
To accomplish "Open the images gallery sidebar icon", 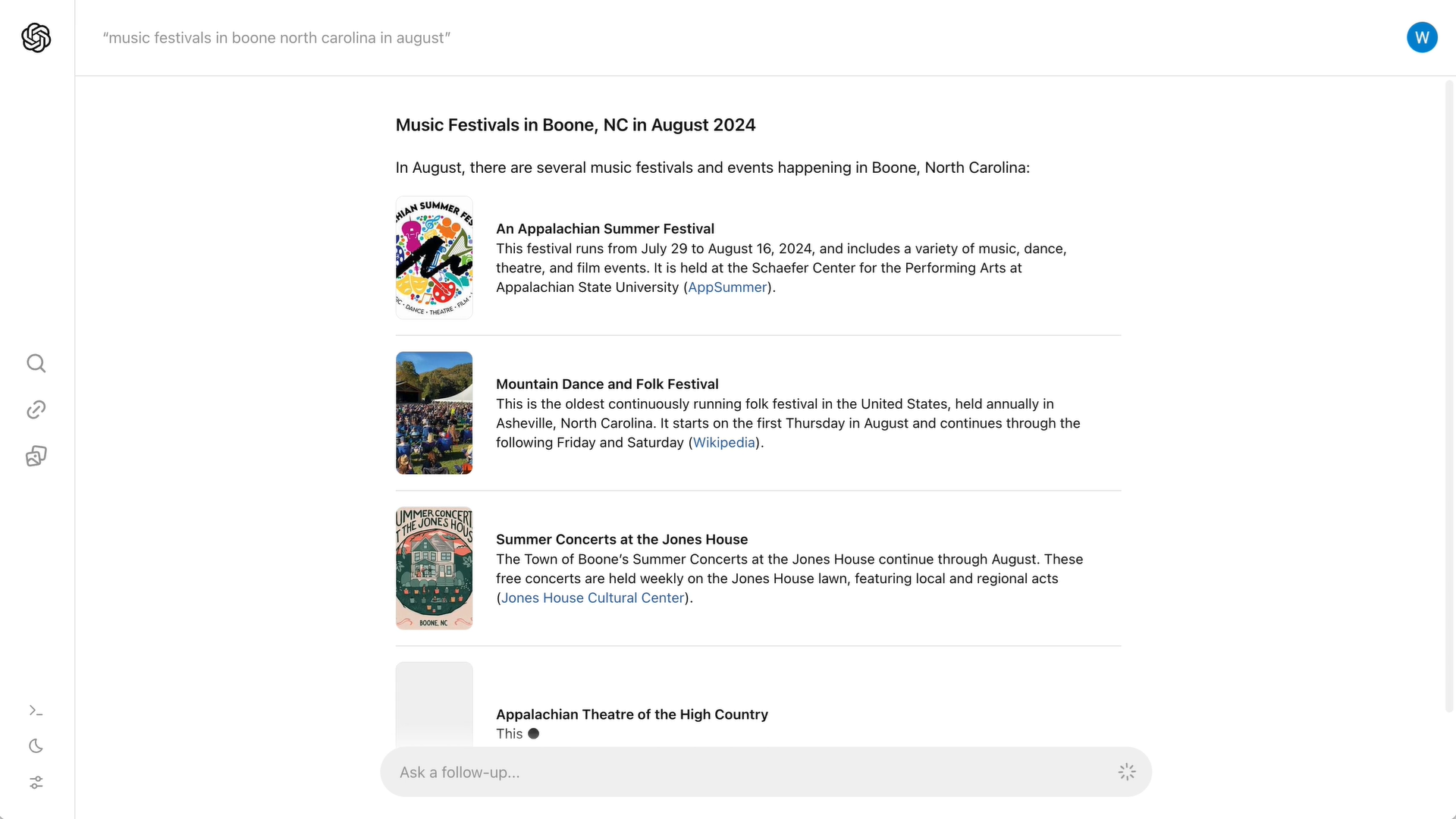I will (x=36, y=456).
